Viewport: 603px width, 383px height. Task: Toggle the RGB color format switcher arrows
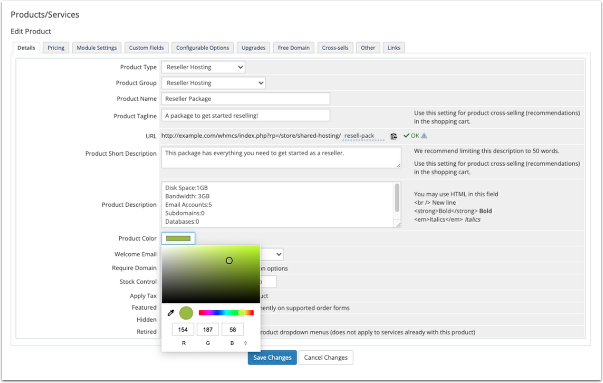(x=245, y=343)
